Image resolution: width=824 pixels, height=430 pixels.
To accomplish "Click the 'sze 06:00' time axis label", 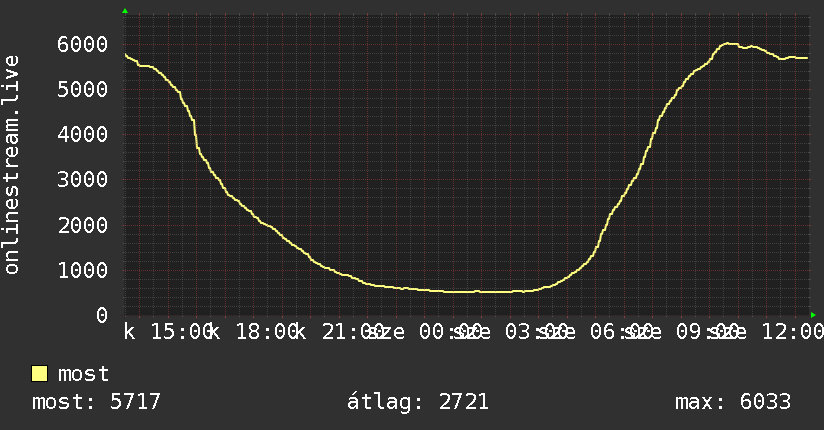I will 595,332.
